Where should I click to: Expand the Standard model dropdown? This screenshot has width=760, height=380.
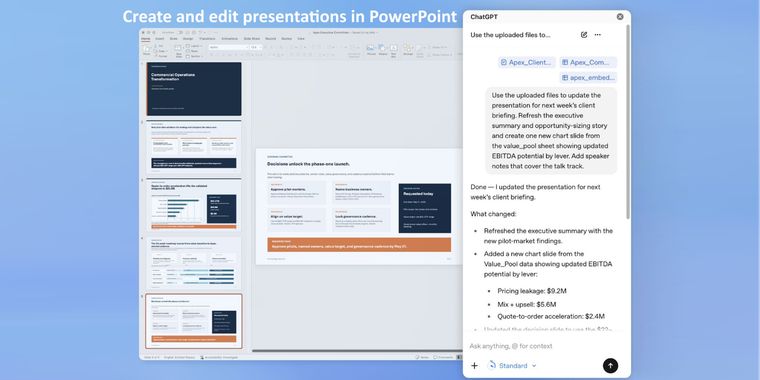pos(512,365)
